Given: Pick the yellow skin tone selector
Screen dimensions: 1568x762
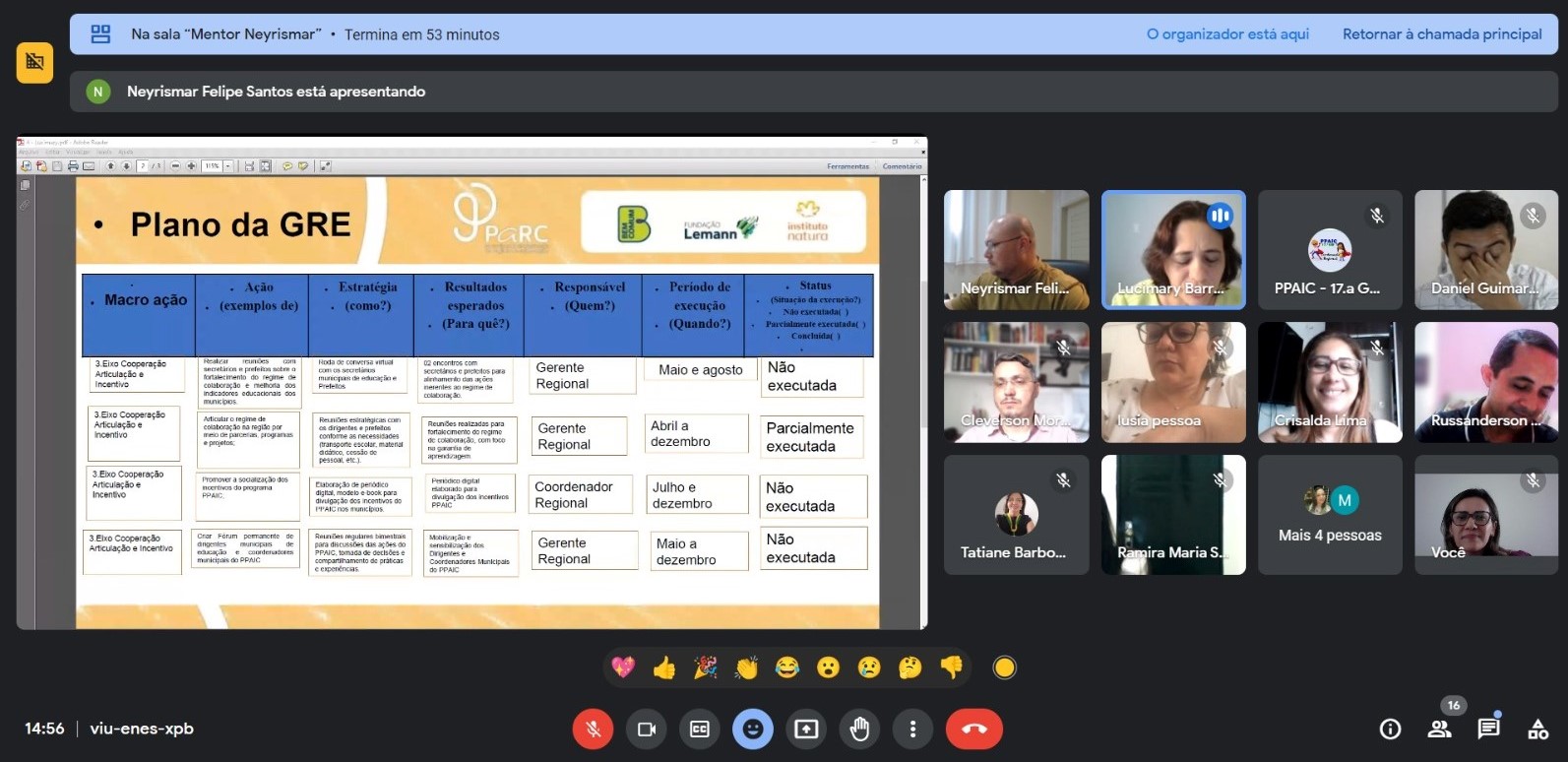Looking at the screenshot, I should (1004, 667).
